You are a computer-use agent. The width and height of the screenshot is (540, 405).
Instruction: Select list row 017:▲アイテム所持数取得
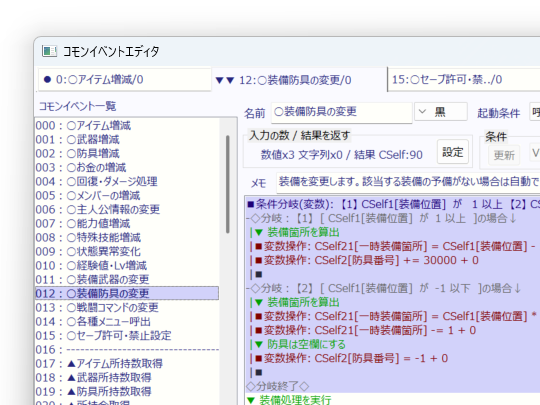pyautogui.click(x=127, y=363)
